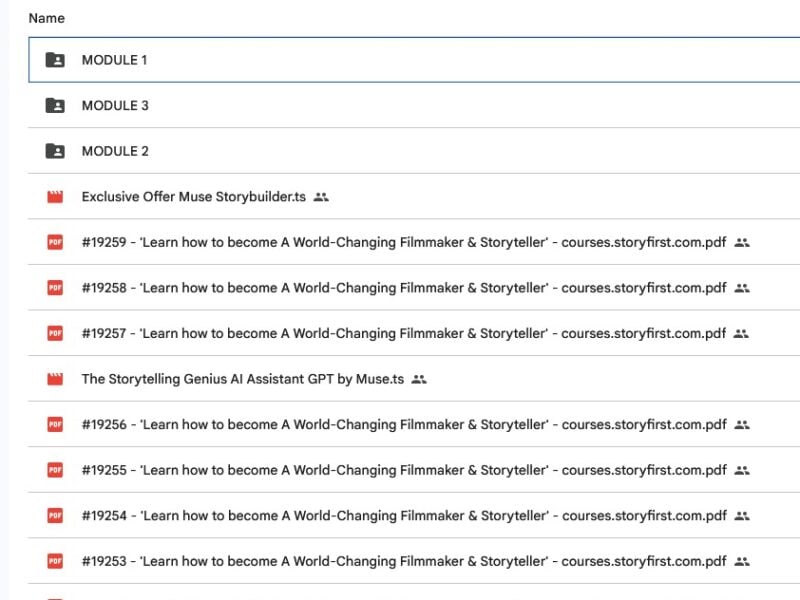Click the PDF icon for file #19257

55,333
